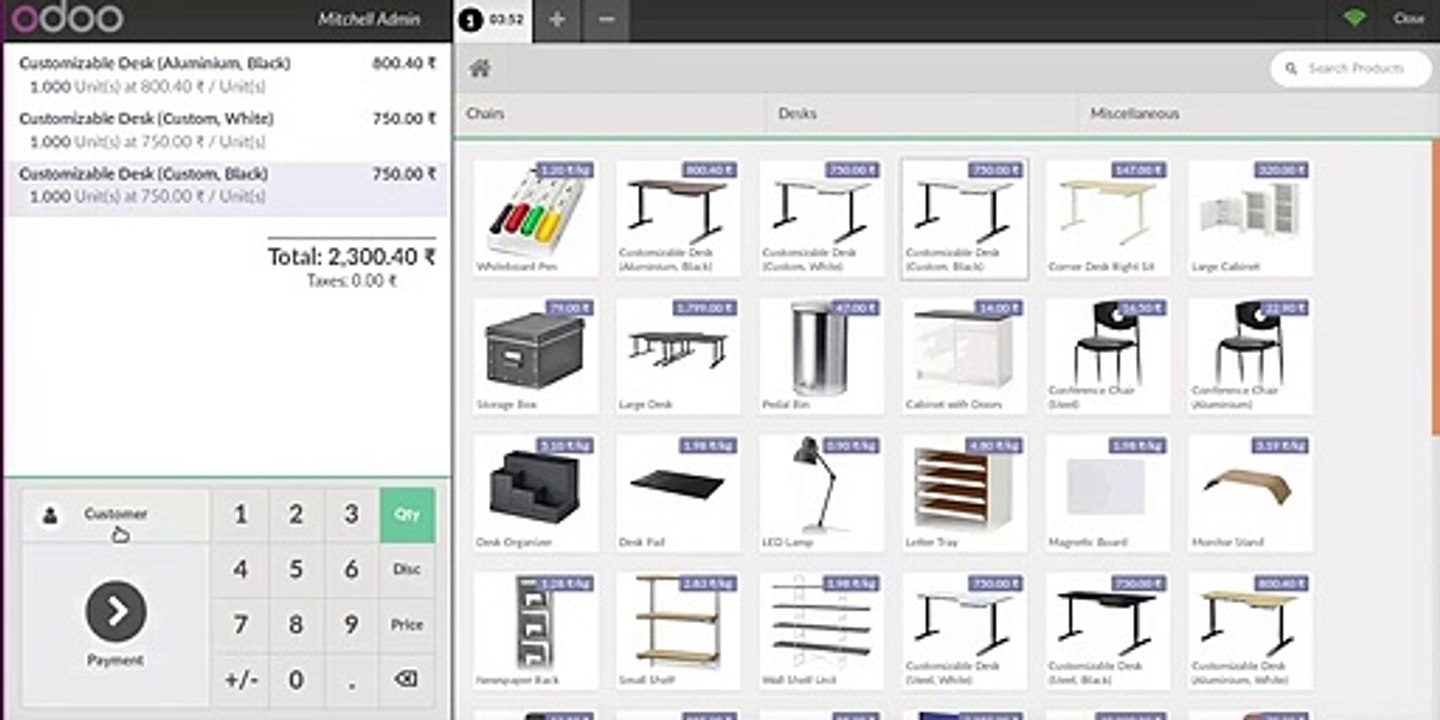
Task: Add Customizable Desk (Steel, White) product
Action: (x=965, y=631)
